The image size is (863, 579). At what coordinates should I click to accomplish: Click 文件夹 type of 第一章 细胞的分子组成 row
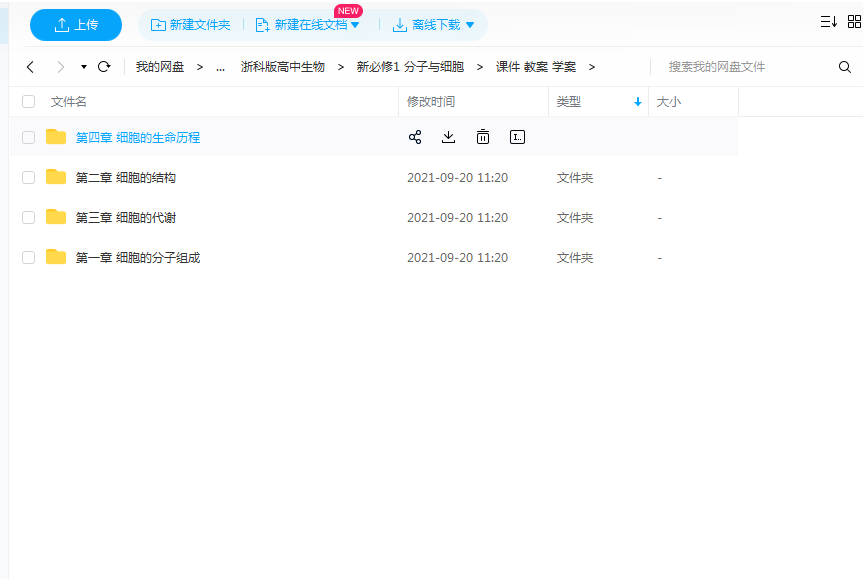coord(575,258)
